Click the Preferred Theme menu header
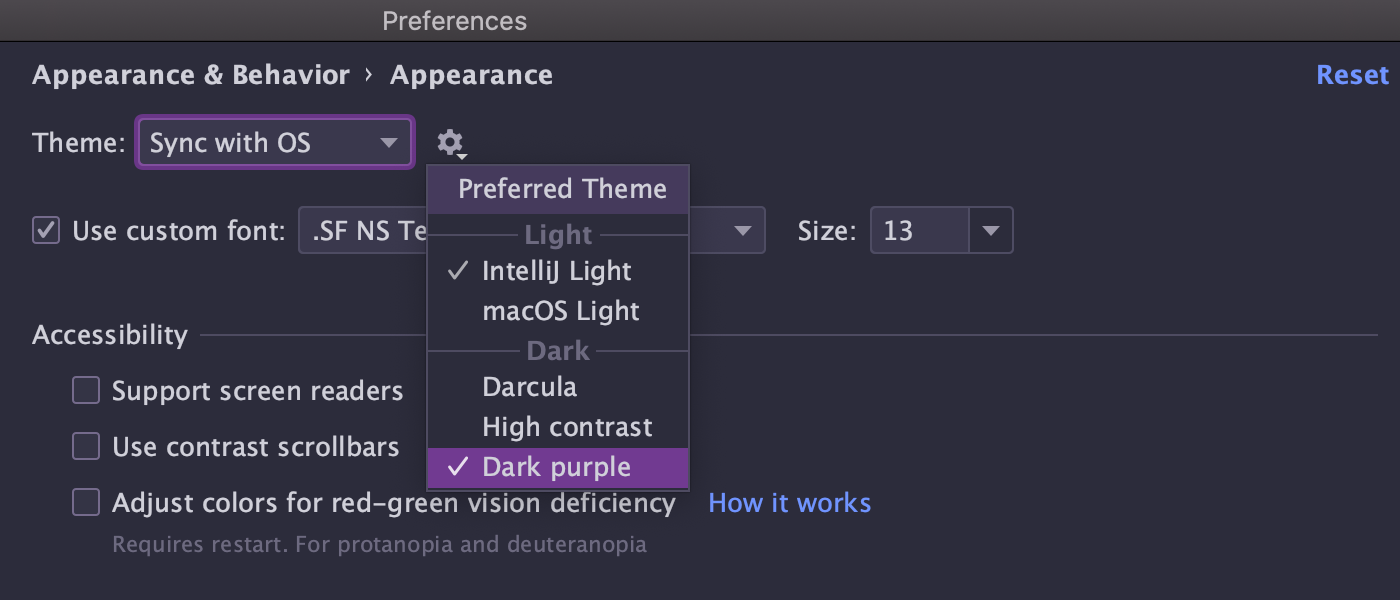1400x600 pixels. click(x=562, y=189)
